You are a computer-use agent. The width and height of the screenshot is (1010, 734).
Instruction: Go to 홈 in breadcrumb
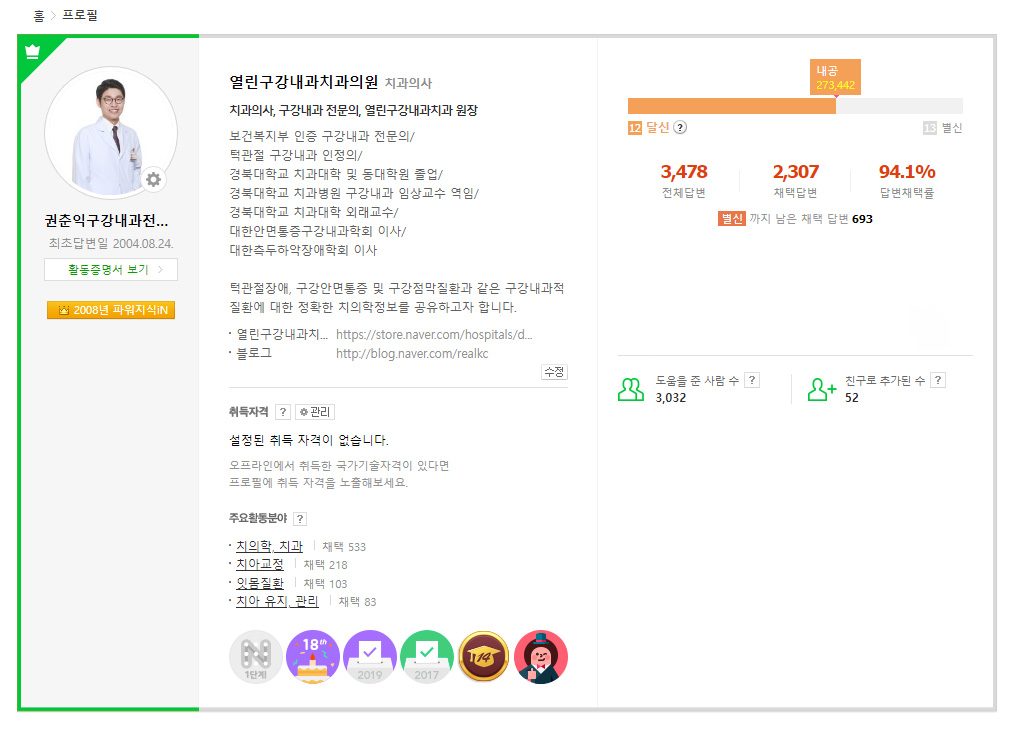(x=39, y=15)
